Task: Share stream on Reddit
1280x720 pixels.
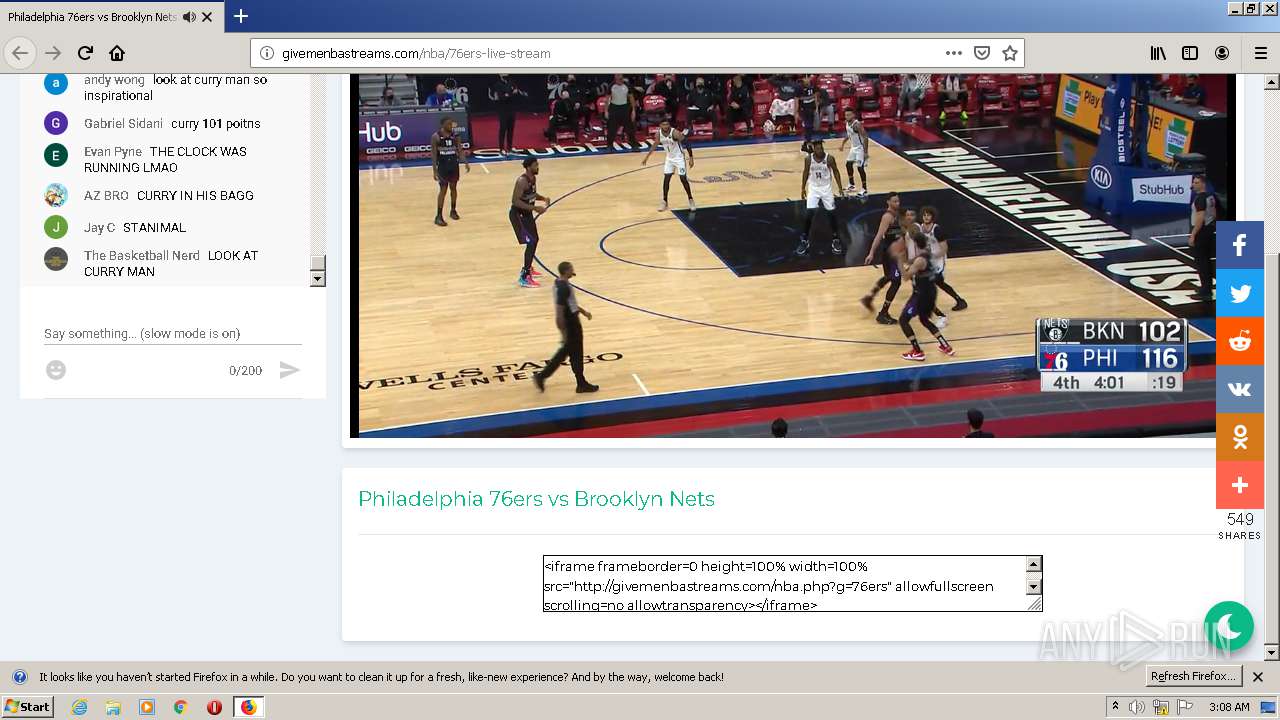Action: [1240, 341]
